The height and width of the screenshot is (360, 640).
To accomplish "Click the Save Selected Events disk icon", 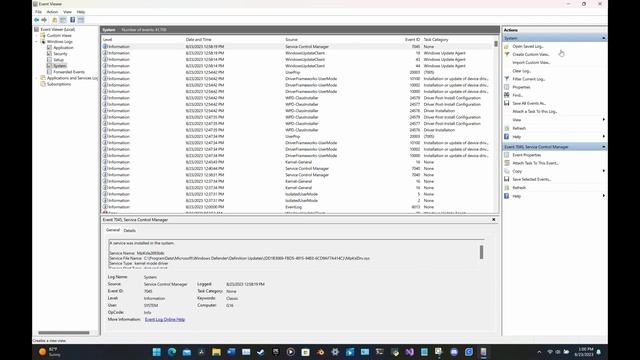I will (x=507, y=179).
